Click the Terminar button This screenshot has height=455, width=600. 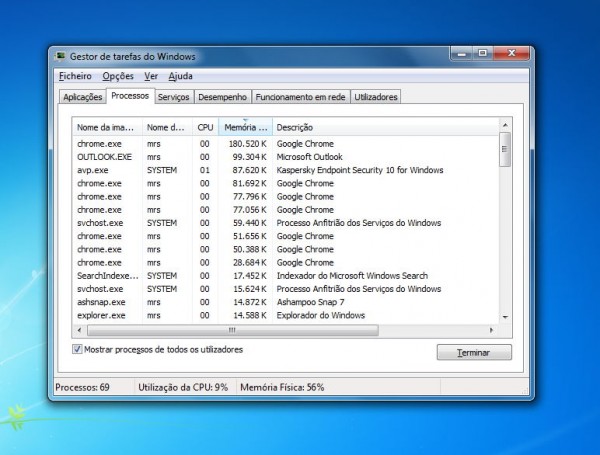click(x=474, y=352)
